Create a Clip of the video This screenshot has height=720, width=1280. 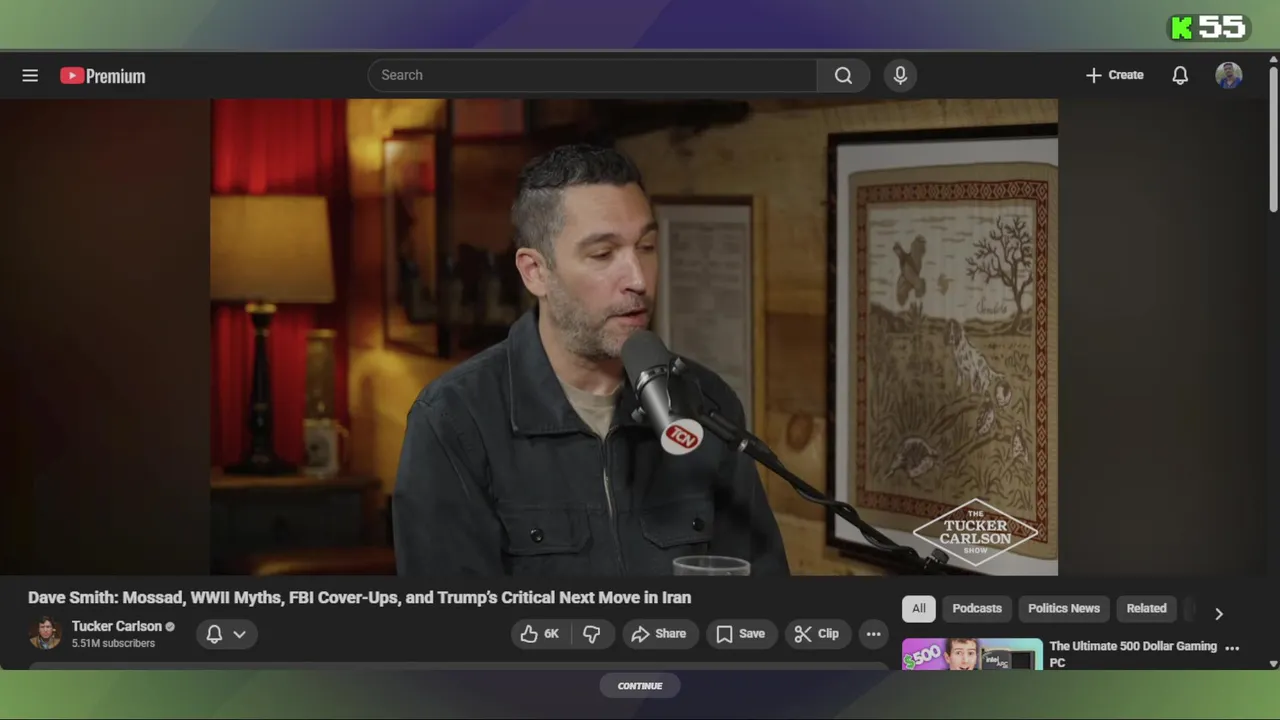(x=817, y=633)
